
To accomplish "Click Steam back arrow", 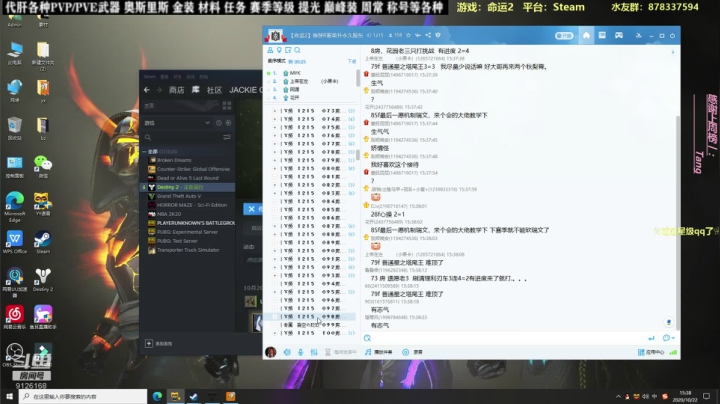I will (146, 90).
